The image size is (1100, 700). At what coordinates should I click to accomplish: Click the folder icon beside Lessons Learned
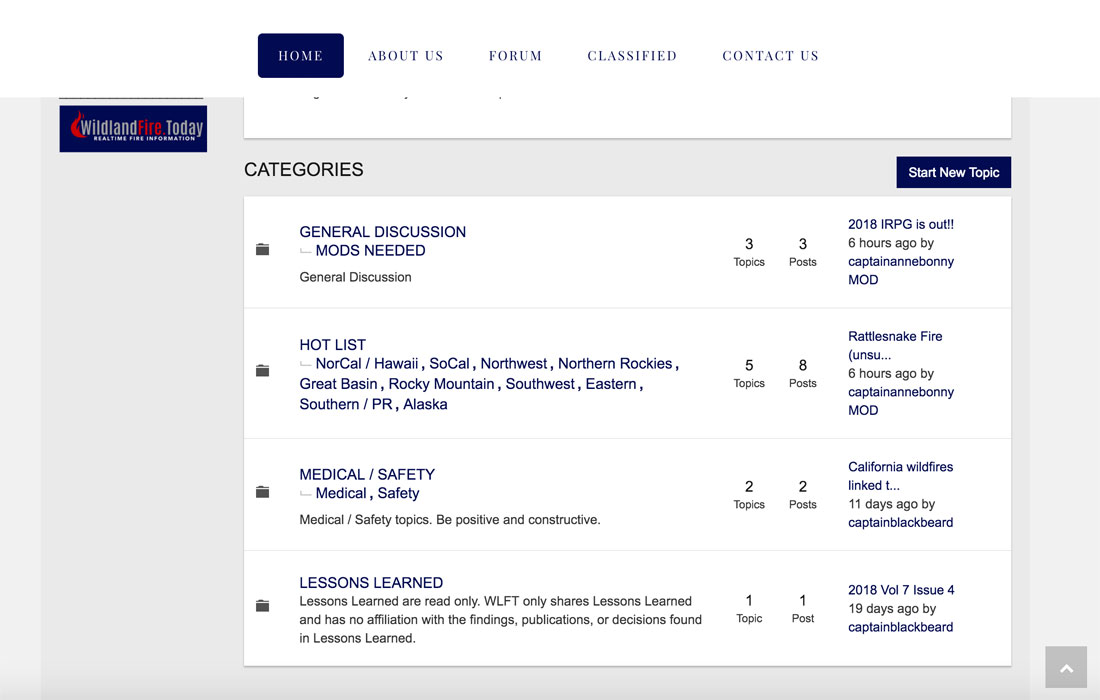(x=262, y=606)
